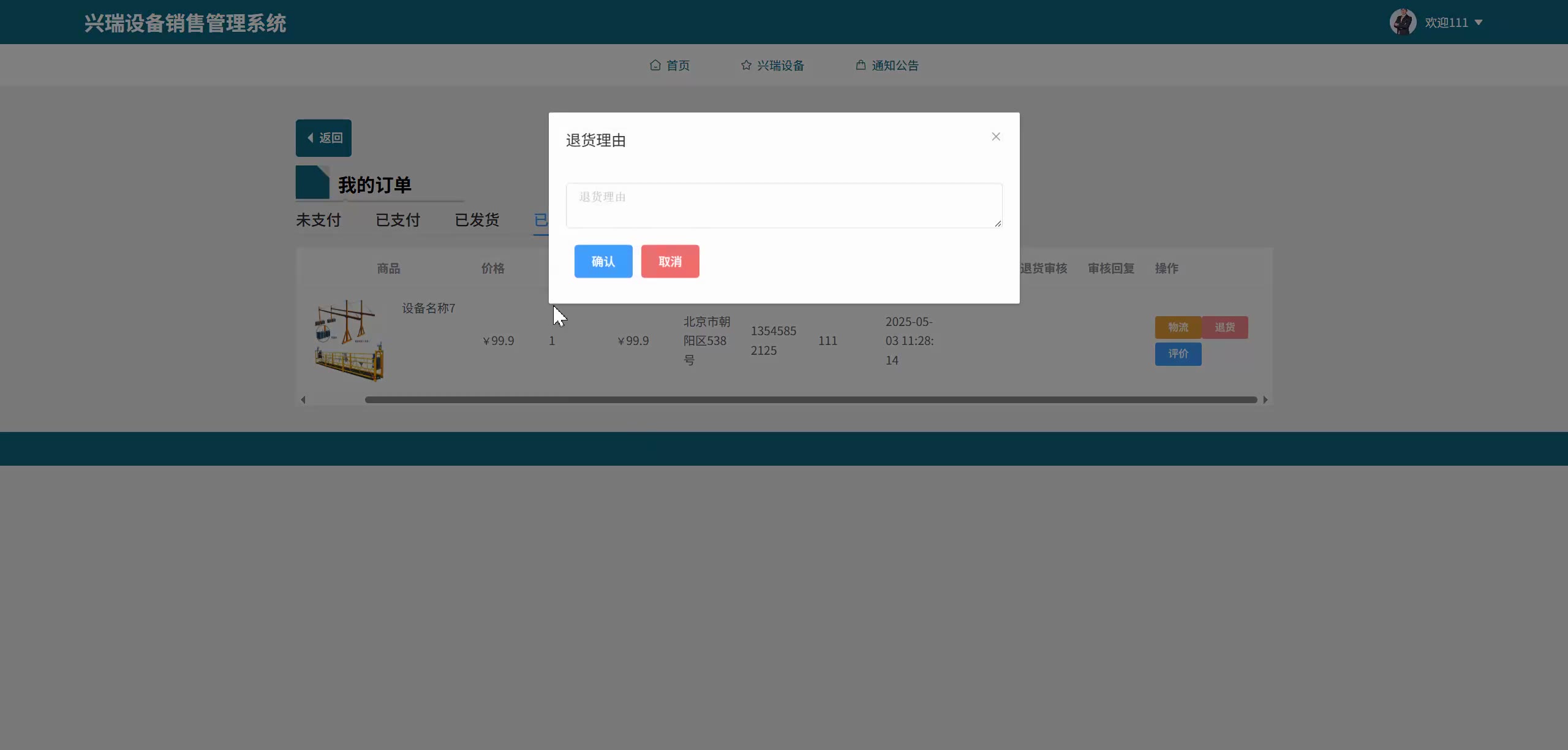Click the horizontal table scrollbar

(x=810, y=400)
